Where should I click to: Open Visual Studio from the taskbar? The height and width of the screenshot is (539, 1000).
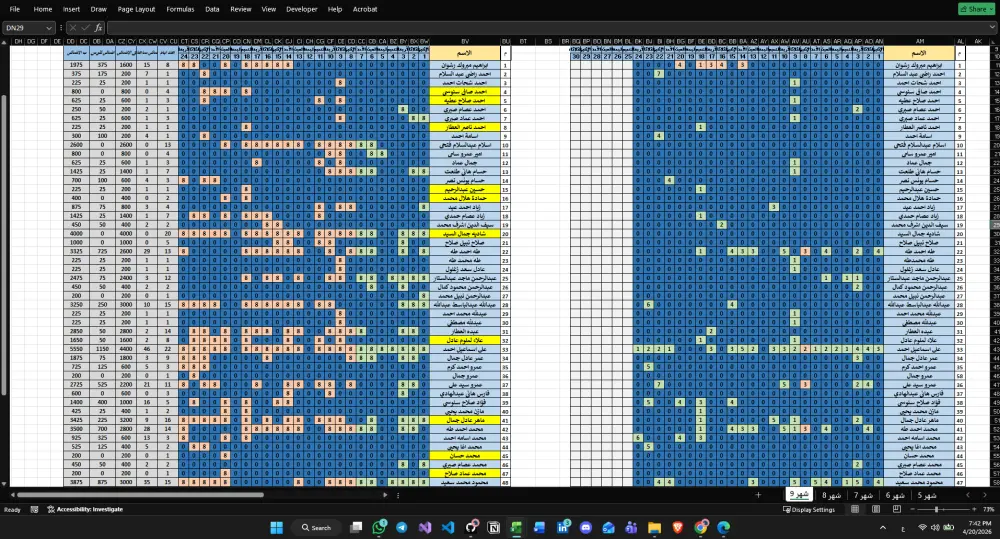[x=425, y=528]
